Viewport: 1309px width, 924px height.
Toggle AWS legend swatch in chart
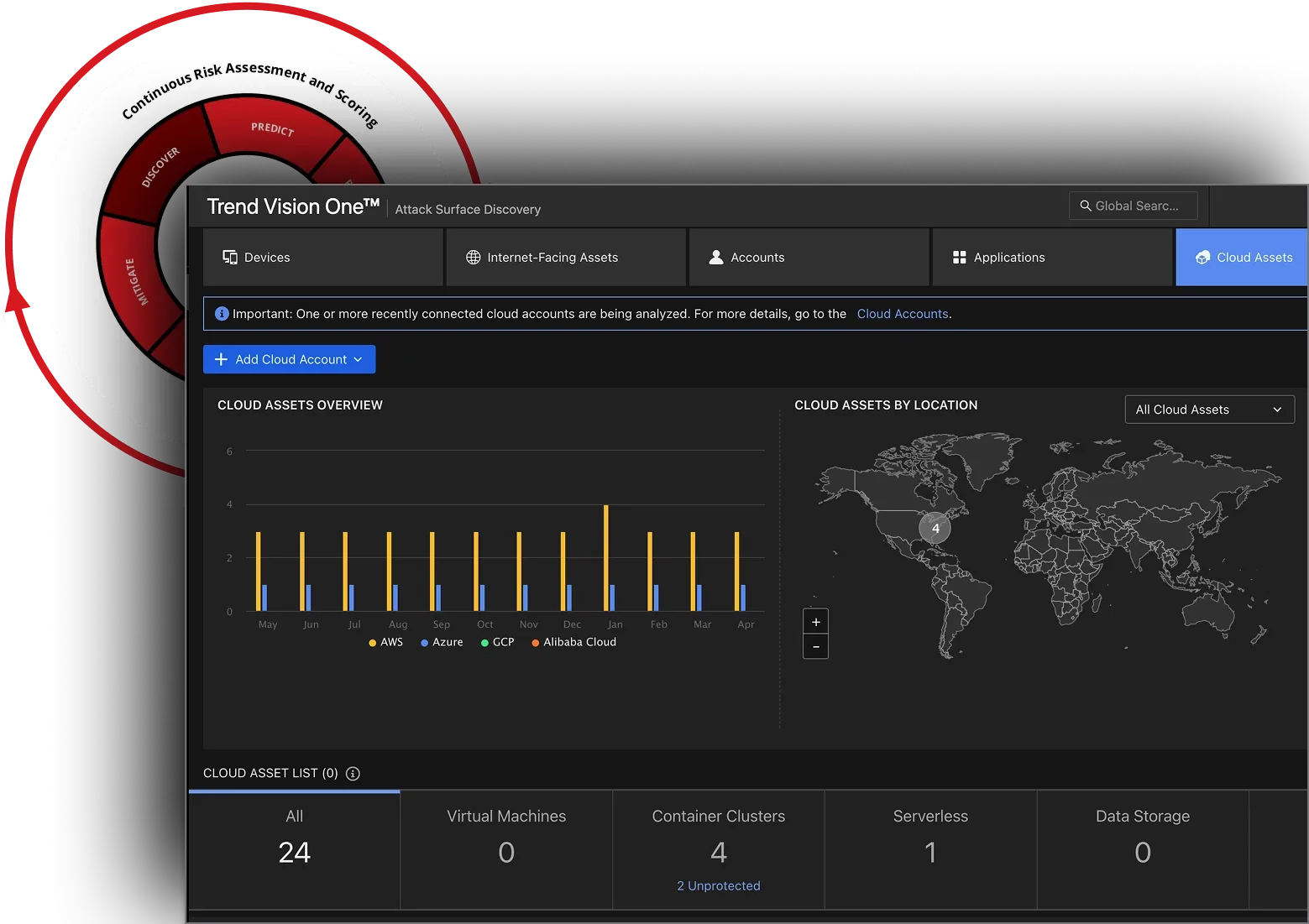372,643
